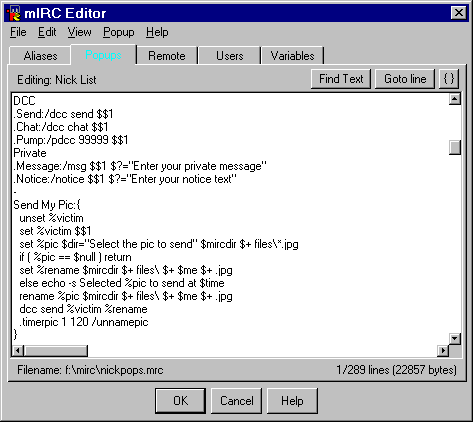
Task: Click the Find Text button
Action: (x=341, y=79)
